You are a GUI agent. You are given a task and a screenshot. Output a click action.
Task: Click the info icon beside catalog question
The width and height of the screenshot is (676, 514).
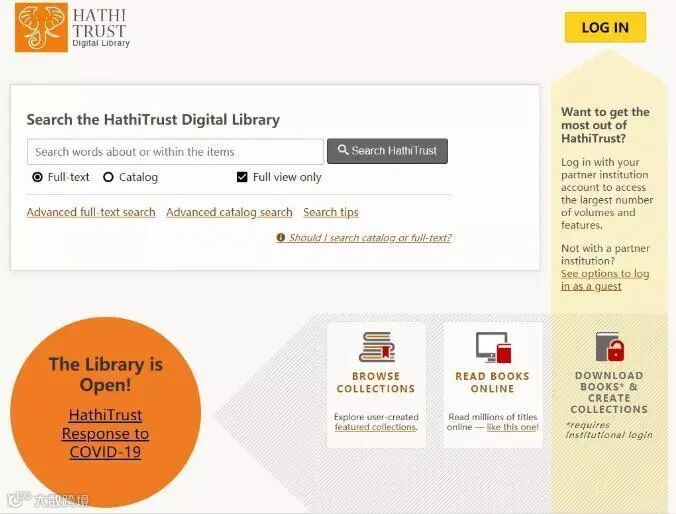coord(281,238)
